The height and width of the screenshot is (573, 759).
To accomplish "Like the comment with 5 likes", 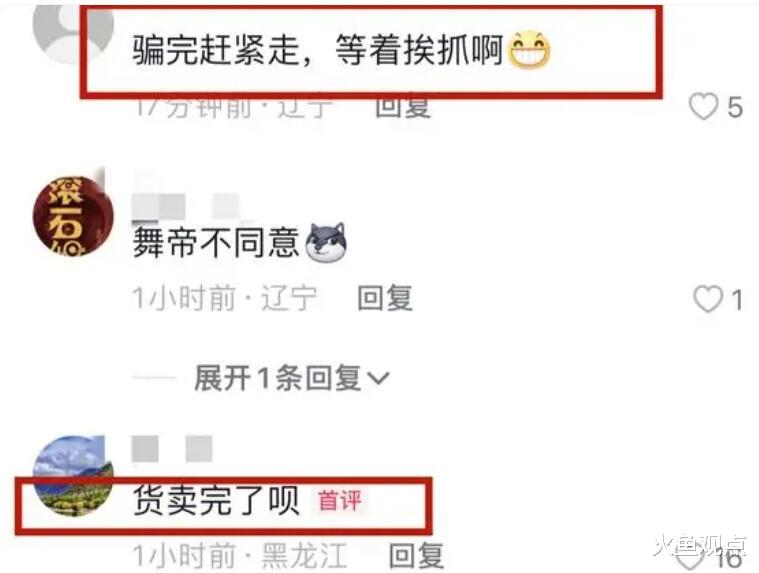I will [x=703, y=106].
